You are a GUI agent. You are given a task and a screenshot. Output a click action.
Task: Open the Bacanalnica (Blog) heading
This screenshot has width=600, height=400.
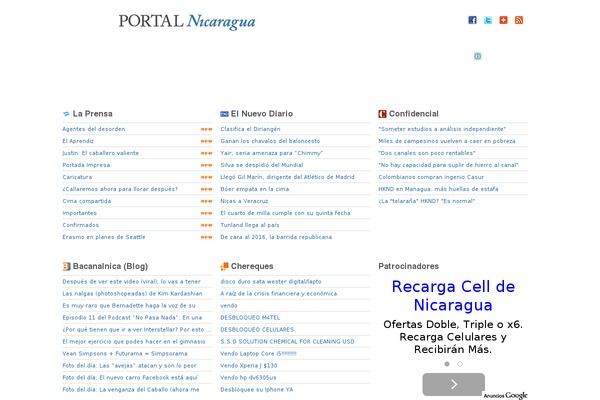pyautogui.click(x=110, y=266)
